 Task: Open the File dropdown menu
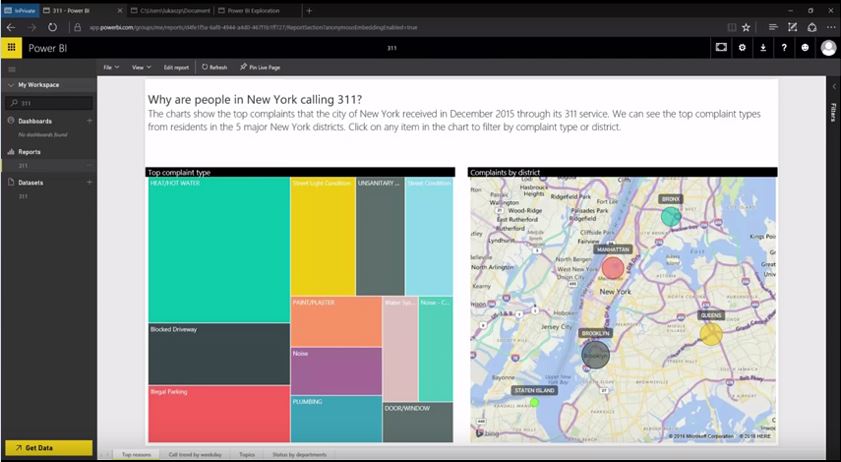pyautogui.click(x=110, y=68)
